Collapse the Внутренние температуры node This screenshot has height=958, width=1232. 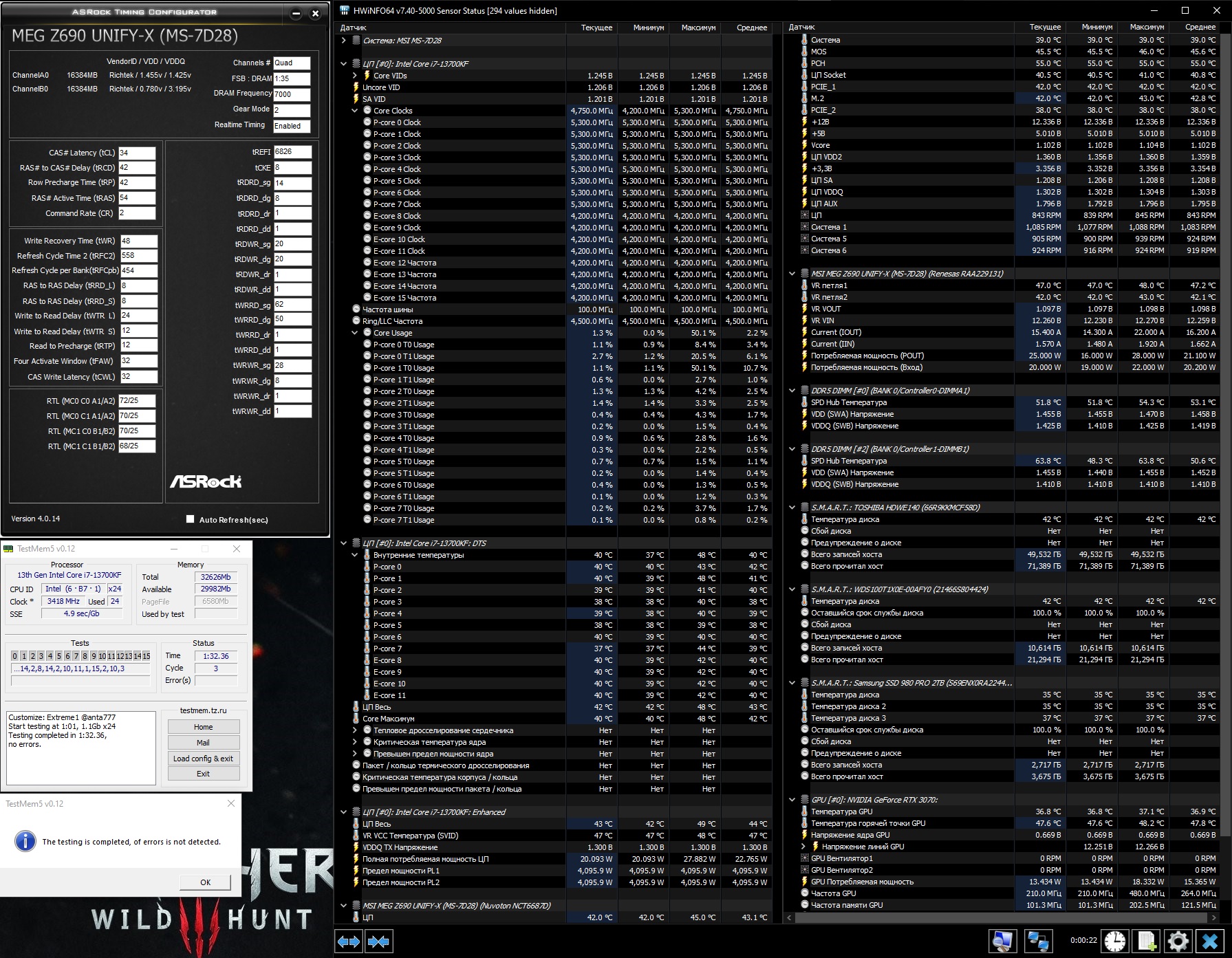pyautogui.click(x=355, y=555)
